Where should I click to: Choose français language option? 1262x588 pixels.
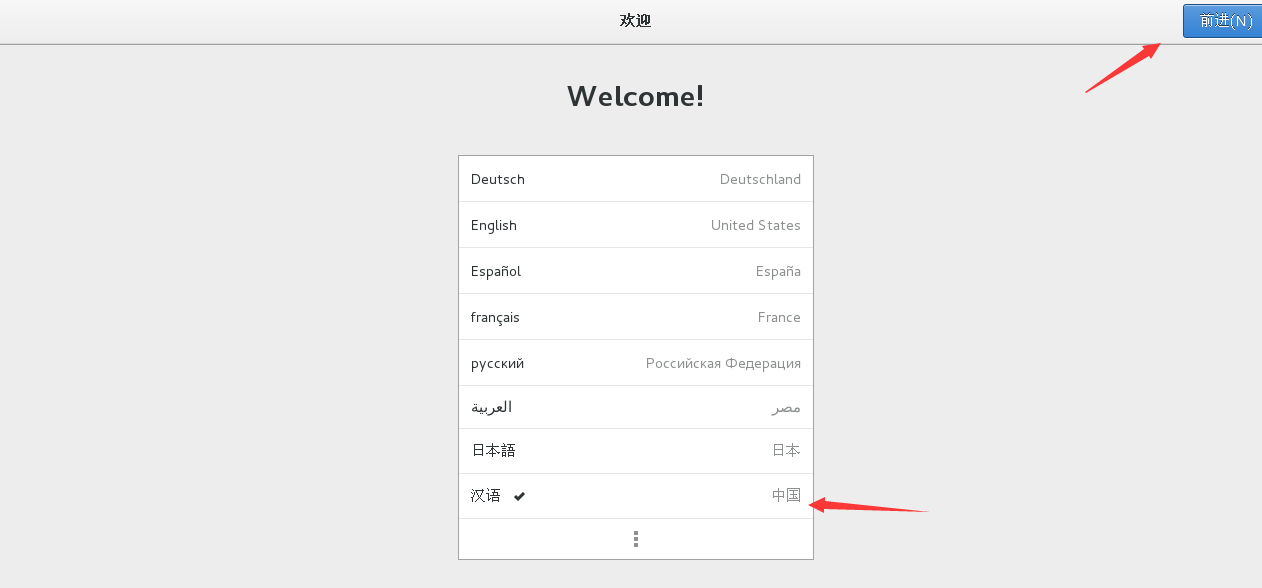636,317
